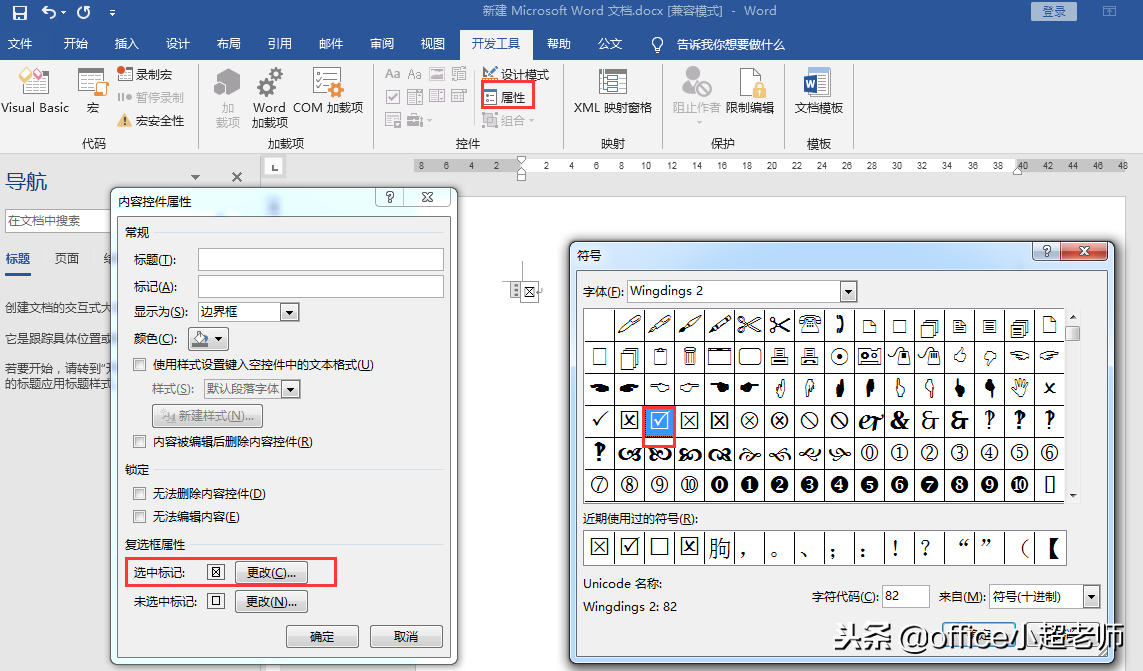Select circled number ① symbol
The image size is (1143, 671).
coord(900,453)
